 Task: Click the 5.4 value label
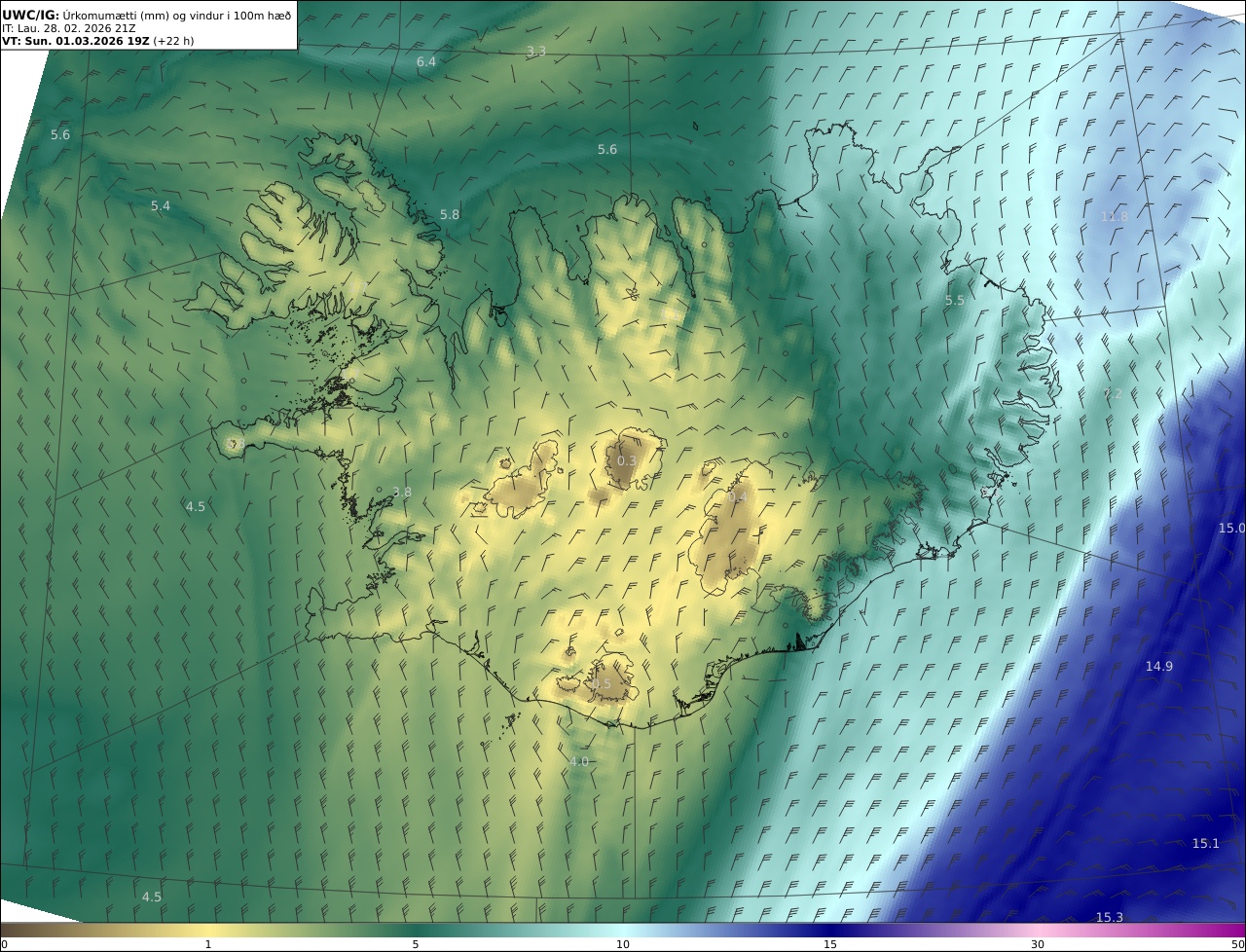(x=161, y=205)
